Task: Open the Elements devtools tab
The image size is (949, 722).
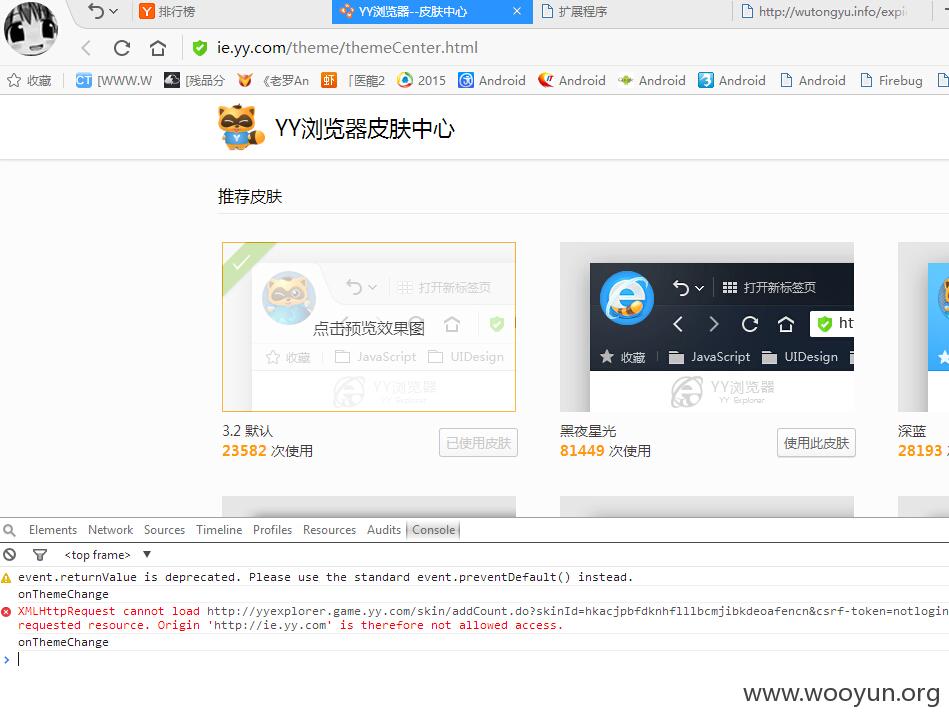Action: (x=53, y=530)
